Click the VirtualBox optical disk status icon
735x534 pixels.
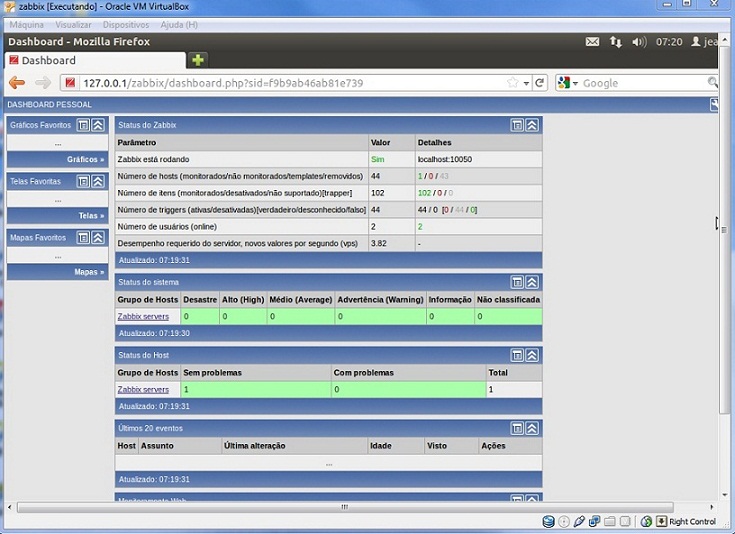point(564,521)
